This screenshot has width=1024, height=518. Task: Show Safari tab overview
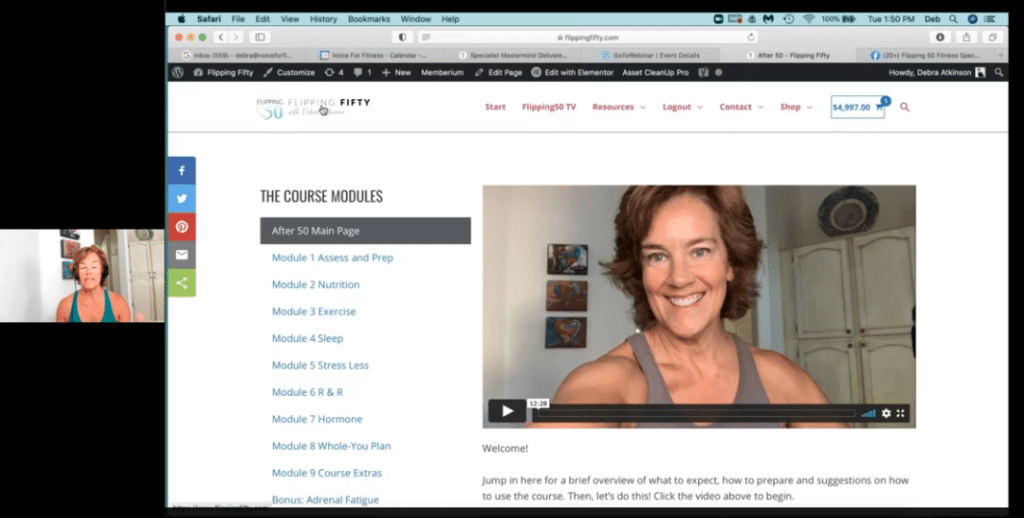(x=992, y=37)
